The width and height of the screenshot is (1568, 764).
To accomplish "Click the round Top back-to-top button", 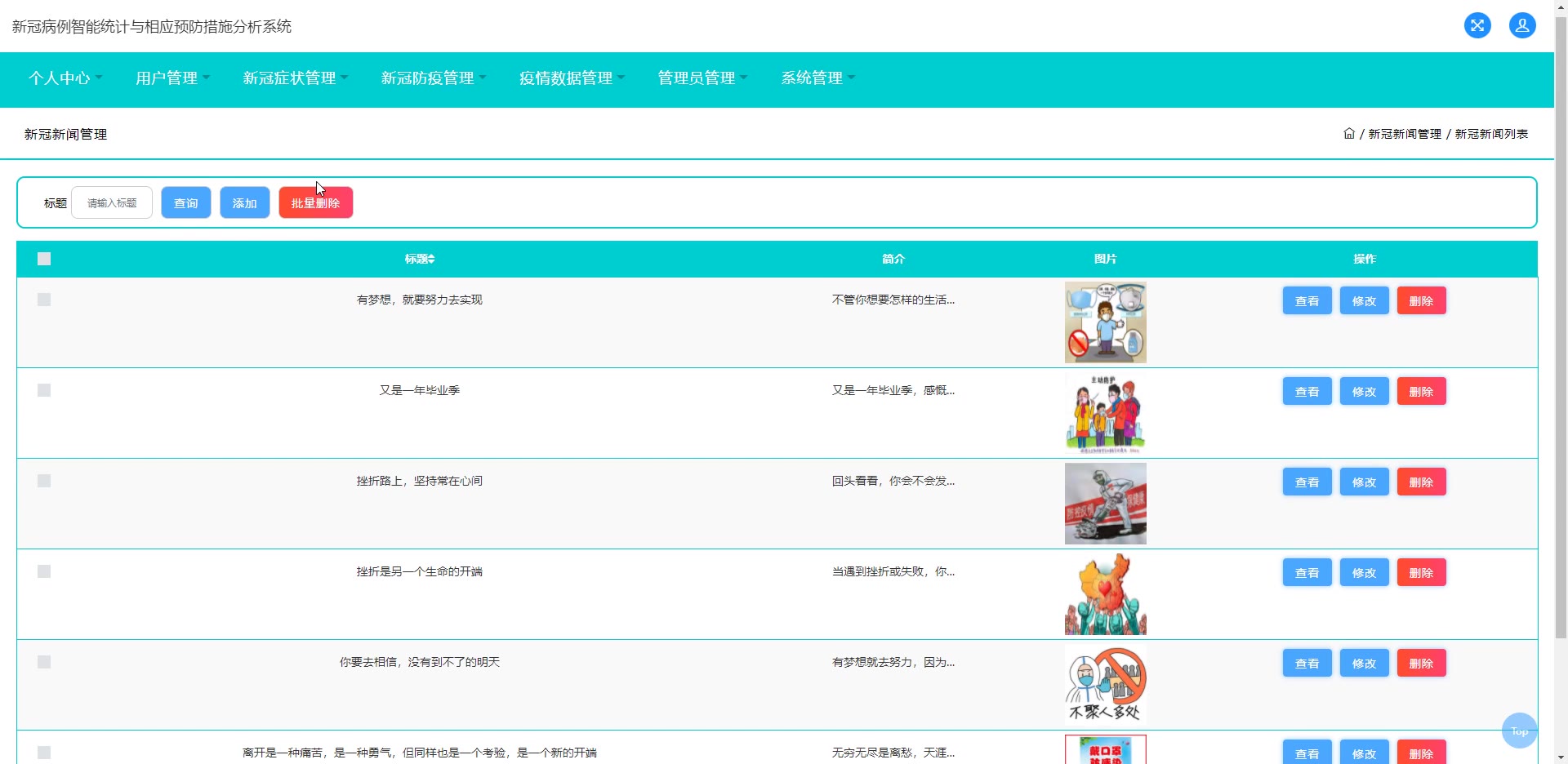I will pos(1518,731).
